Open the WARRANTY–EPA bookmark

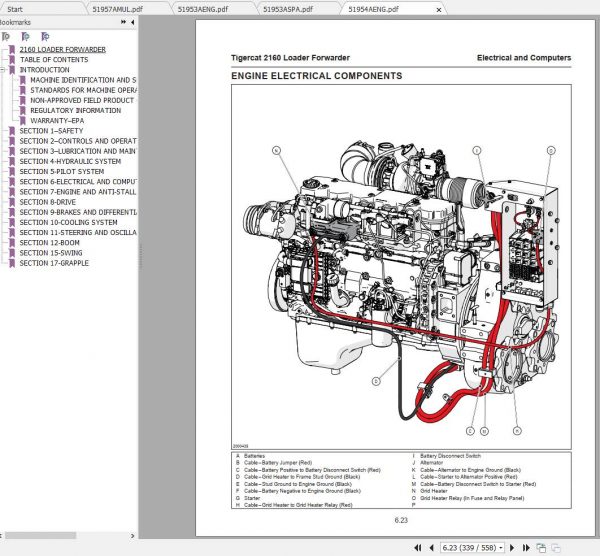57,121
